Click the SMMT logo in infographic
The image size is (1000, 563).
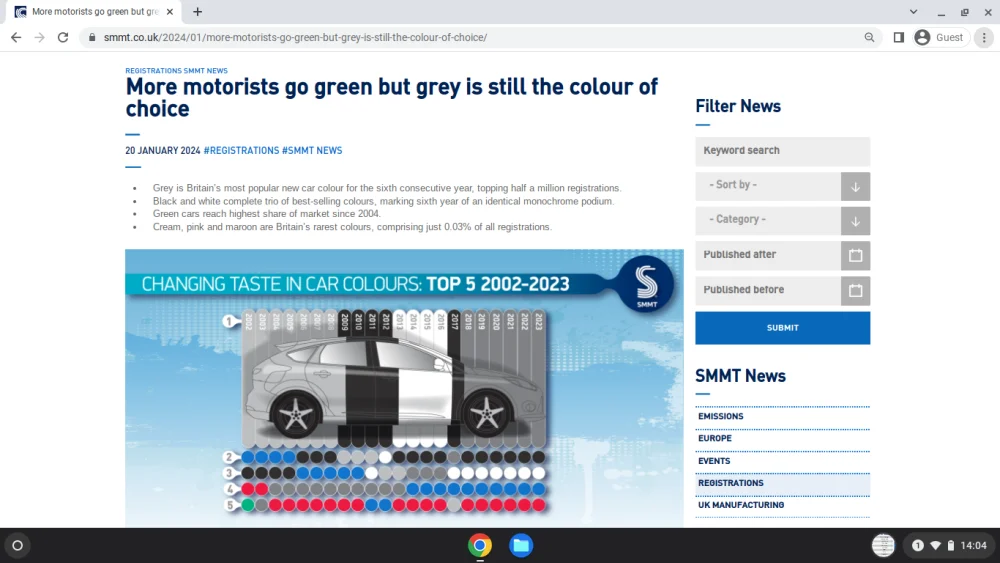[646, 284]
